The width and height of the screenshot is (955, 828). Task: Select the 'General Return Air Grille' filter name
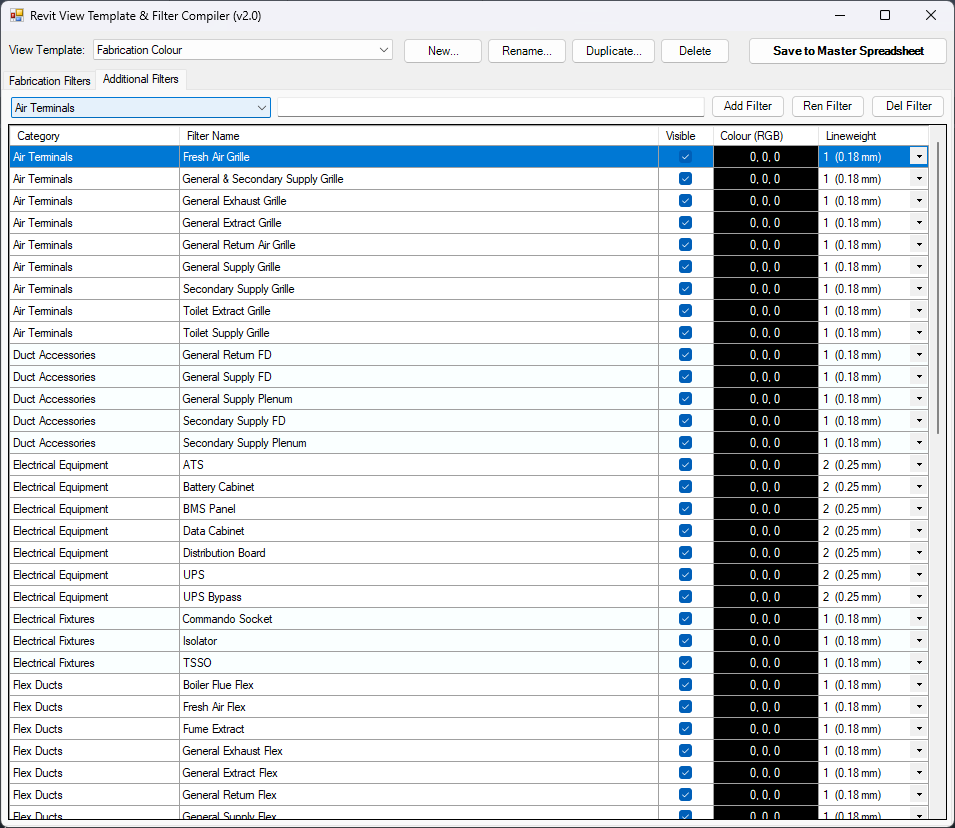click(239, 245)
